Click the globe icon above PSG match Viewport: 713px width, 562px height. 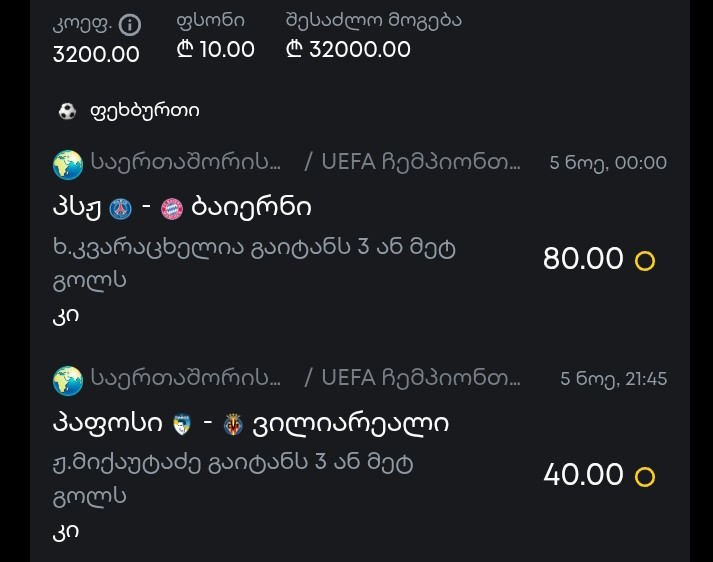coord(68,162)
